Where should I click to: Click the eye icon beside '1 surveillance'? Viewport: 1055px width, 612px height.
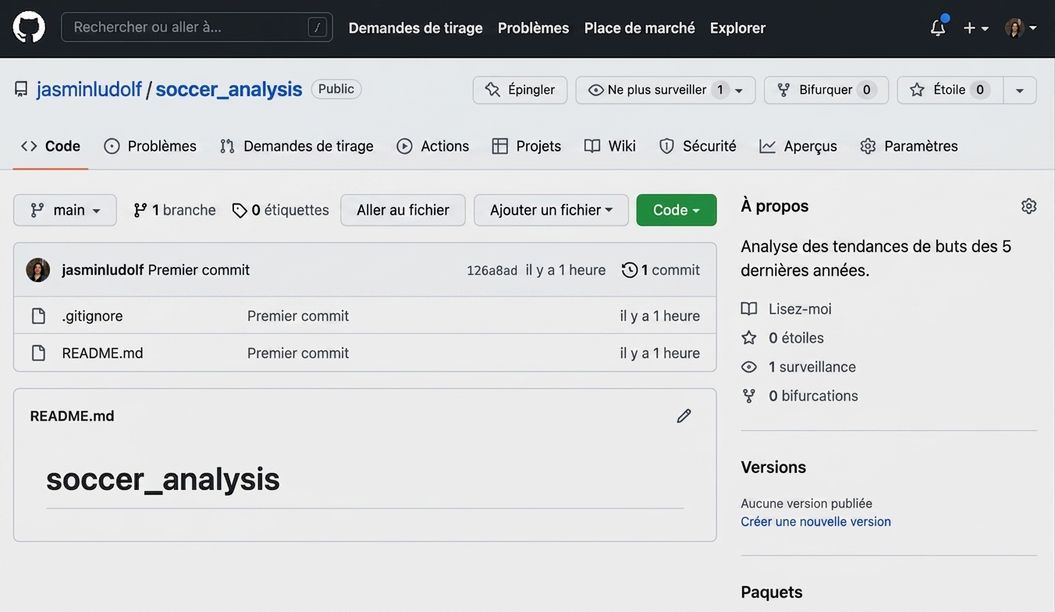point(749,367)
